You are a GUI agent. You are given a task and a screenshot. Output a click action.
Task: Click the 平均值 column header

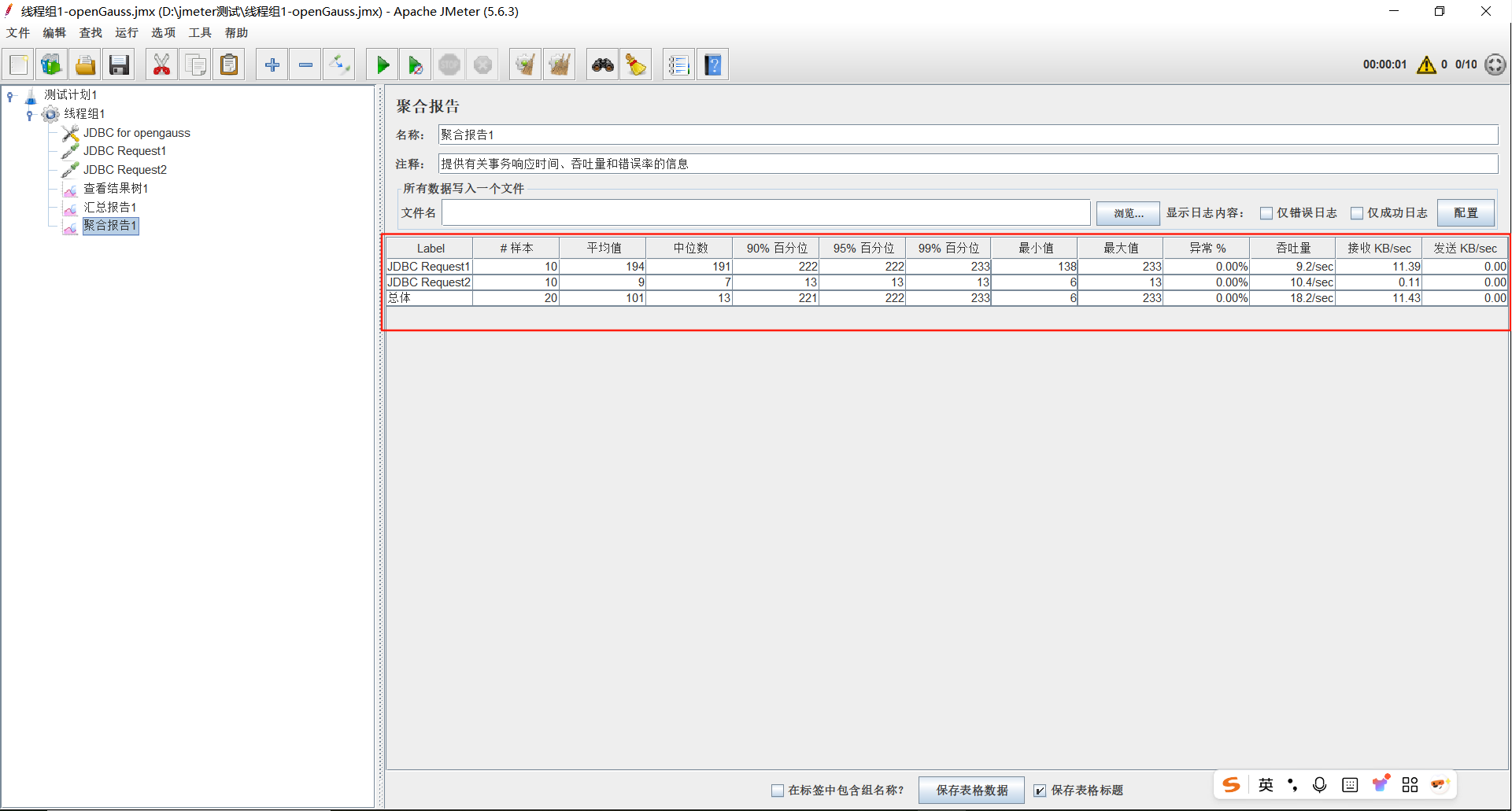[x=603, y=248]
